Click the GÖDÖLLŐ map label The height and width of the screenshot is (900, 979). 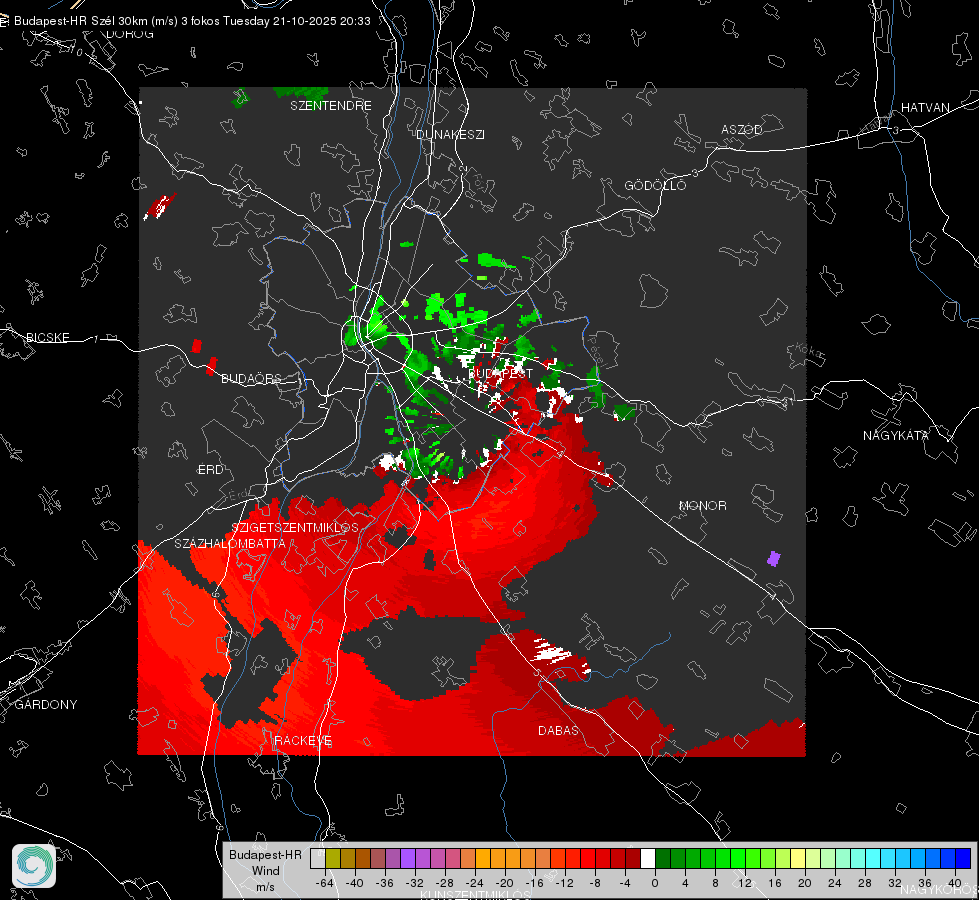click(x=655, y=185)
